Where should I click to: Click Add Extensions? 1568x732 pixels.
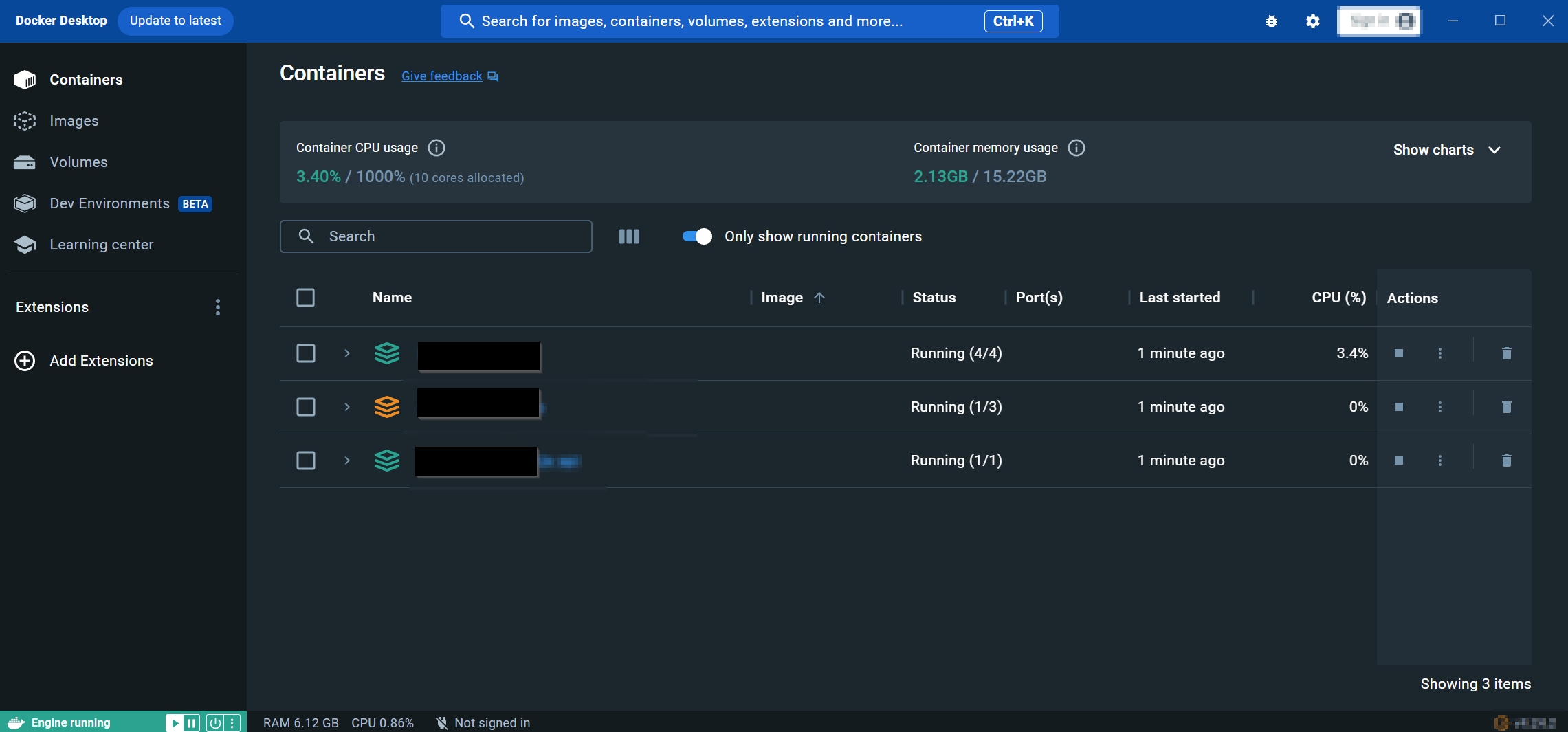coord(83,361)
